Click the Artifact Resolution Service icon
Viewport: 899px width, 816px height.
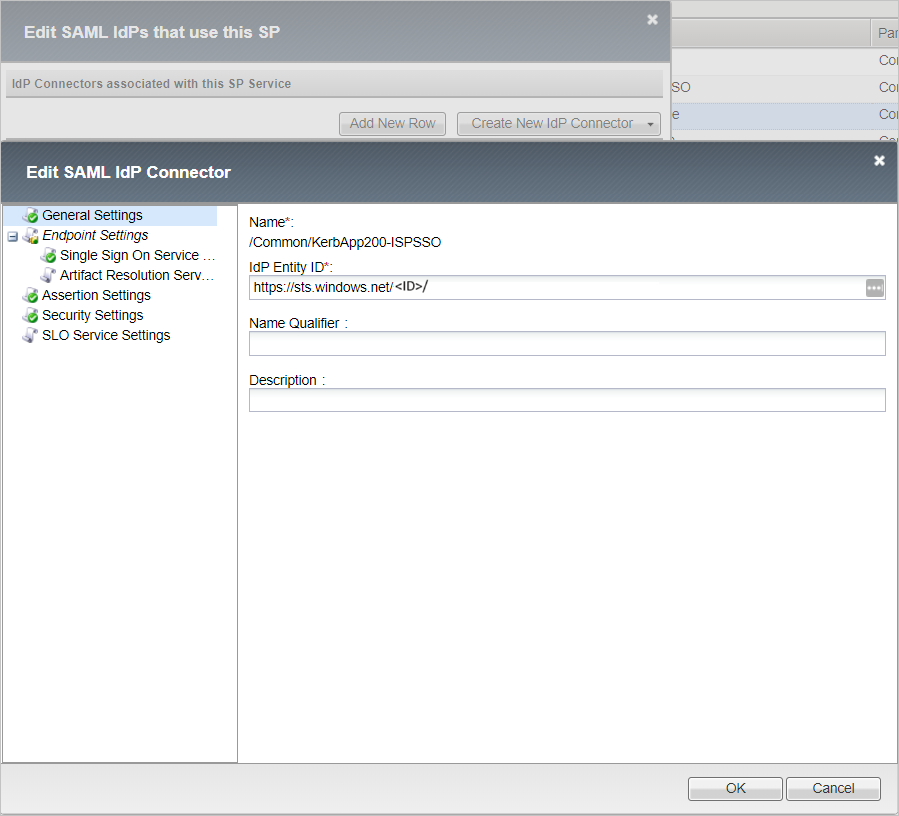pyautogui.click(x=49, y=275)
